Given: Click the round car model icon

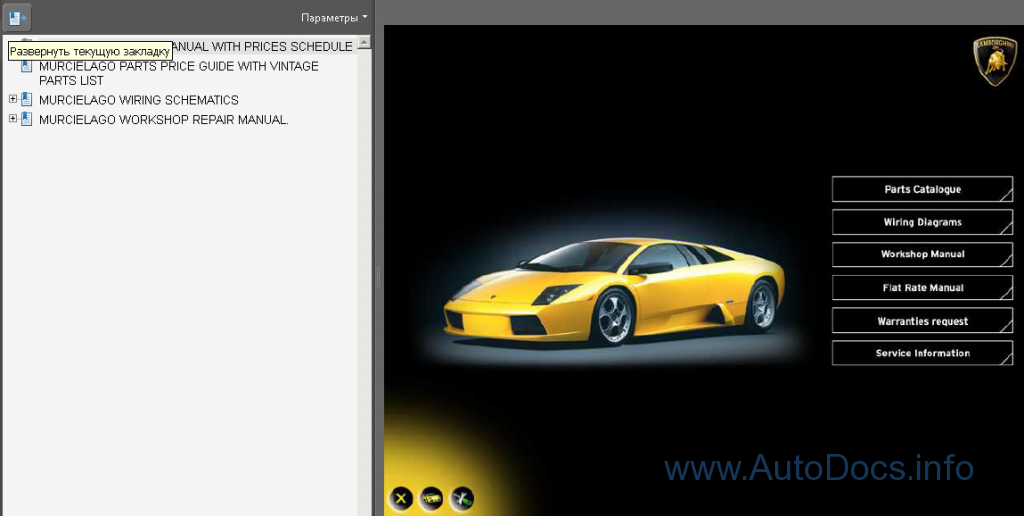Looking at the screenshot, I should point(432,499).
